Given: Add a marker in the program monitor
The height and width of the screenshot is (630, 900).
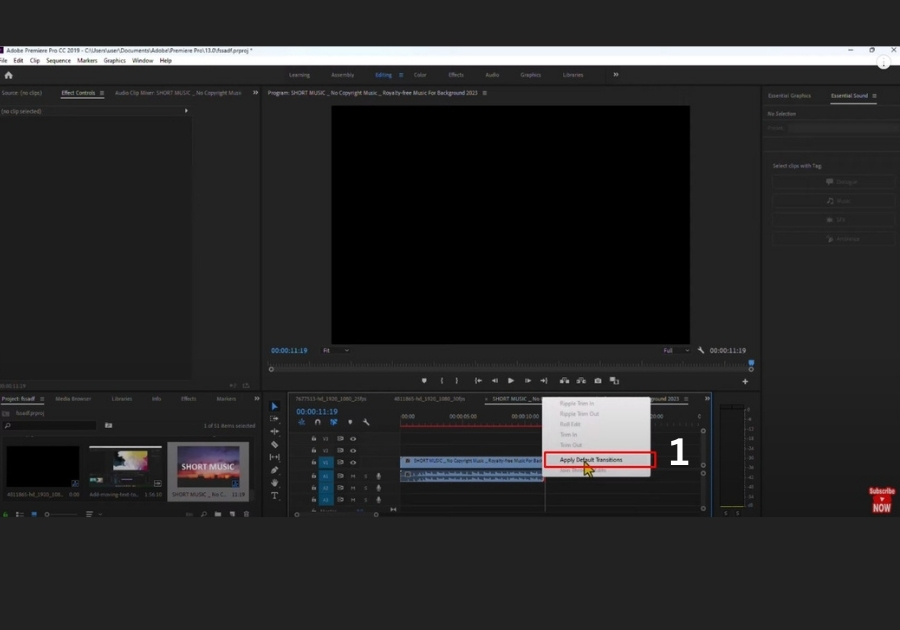Looking at the screenshot, I should (424, 381).
